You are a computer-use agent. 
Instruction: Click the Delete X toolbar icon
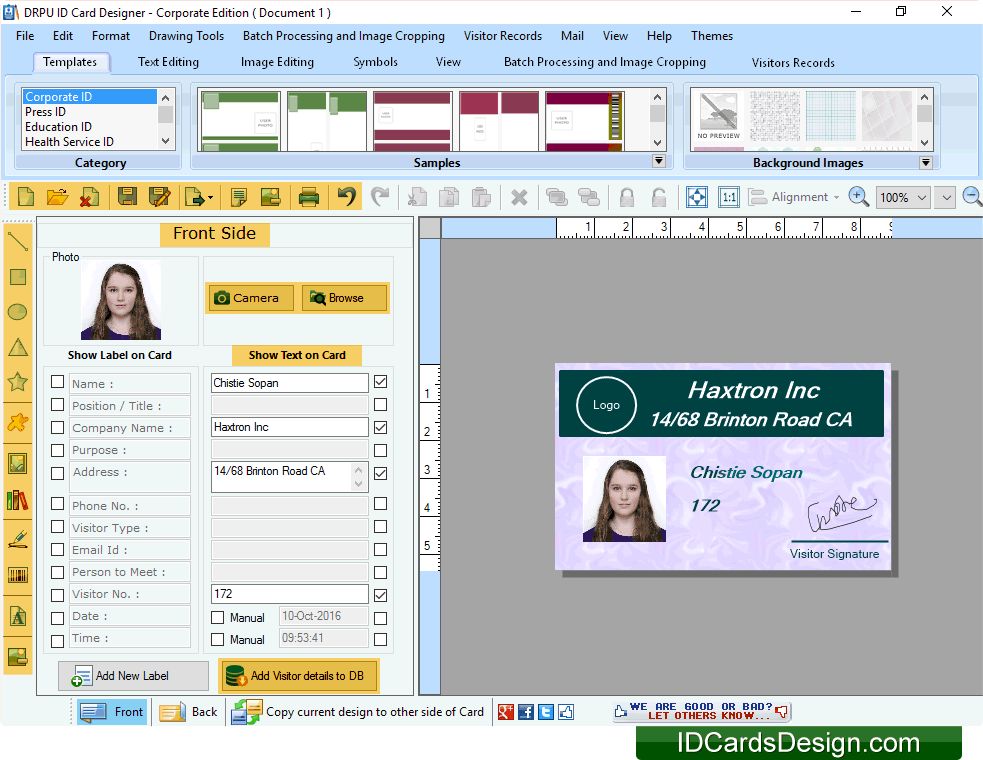pyautogui.click(x=519, y=198)
